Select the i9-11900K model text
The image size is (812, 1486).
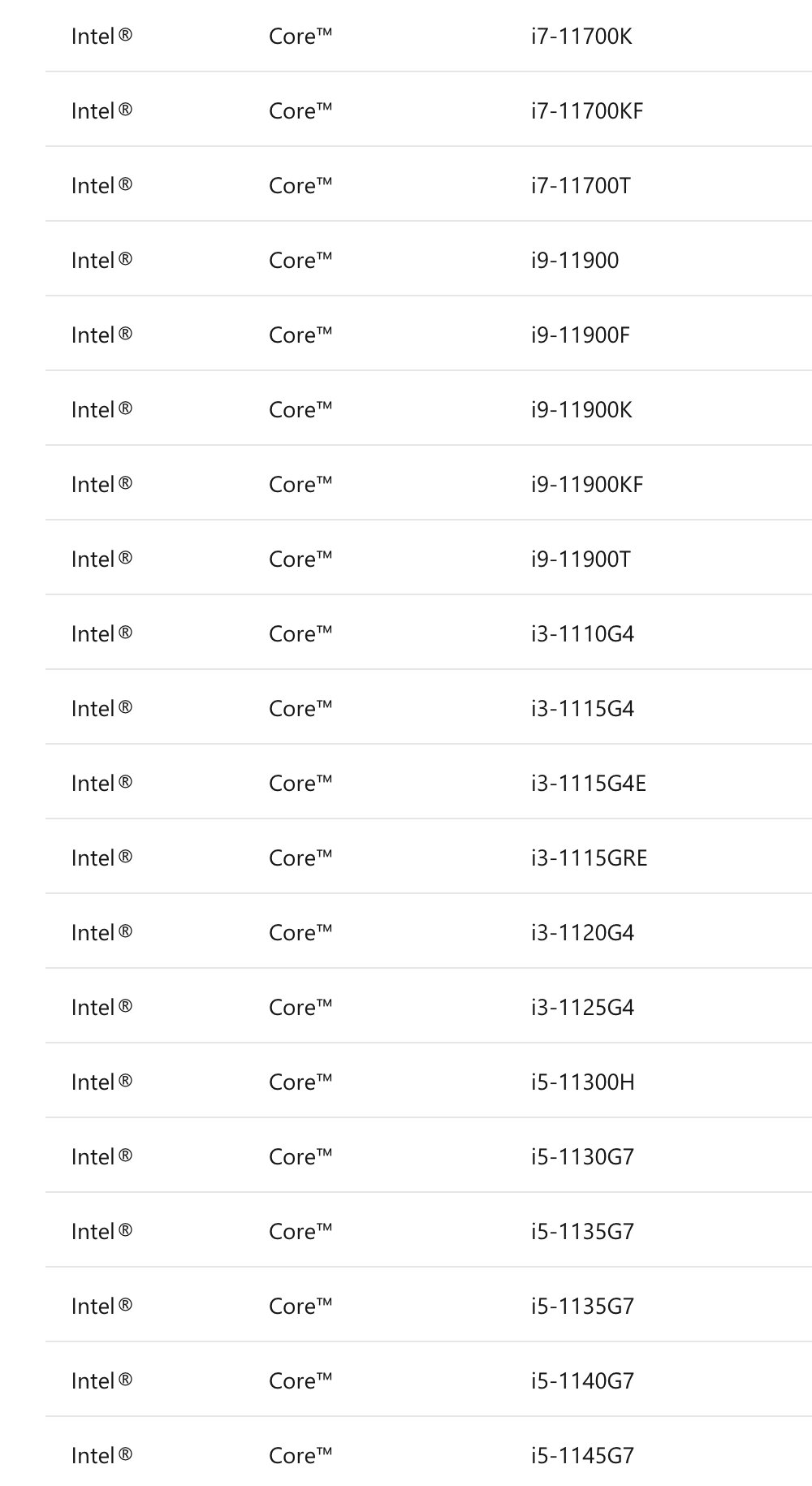(x=581, y=410)
